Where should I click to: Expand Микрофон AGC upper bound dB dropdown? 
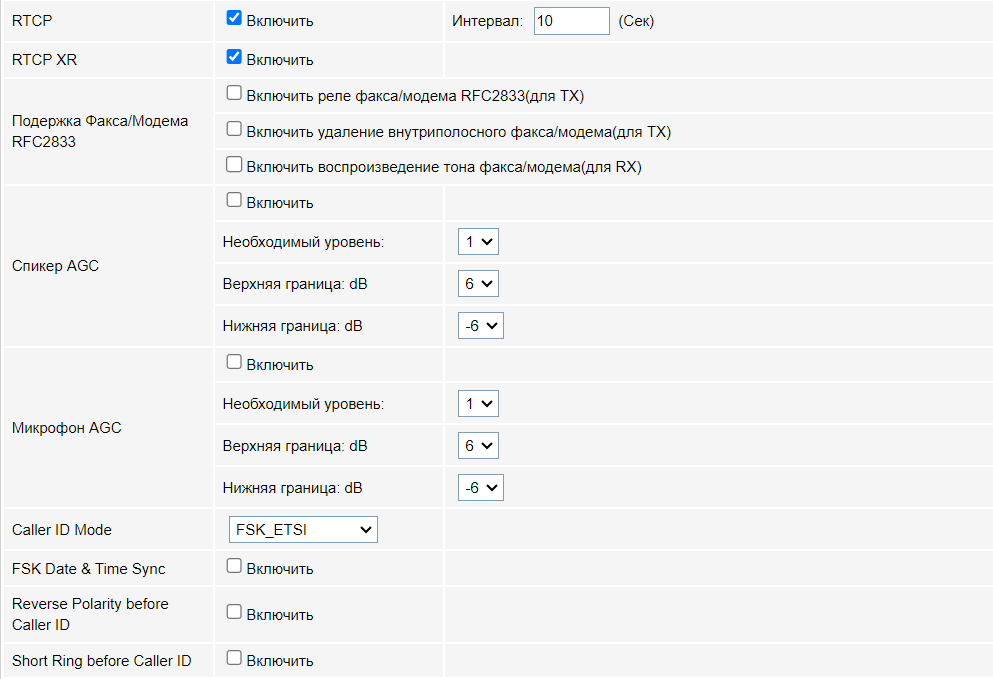pos(478,446)
